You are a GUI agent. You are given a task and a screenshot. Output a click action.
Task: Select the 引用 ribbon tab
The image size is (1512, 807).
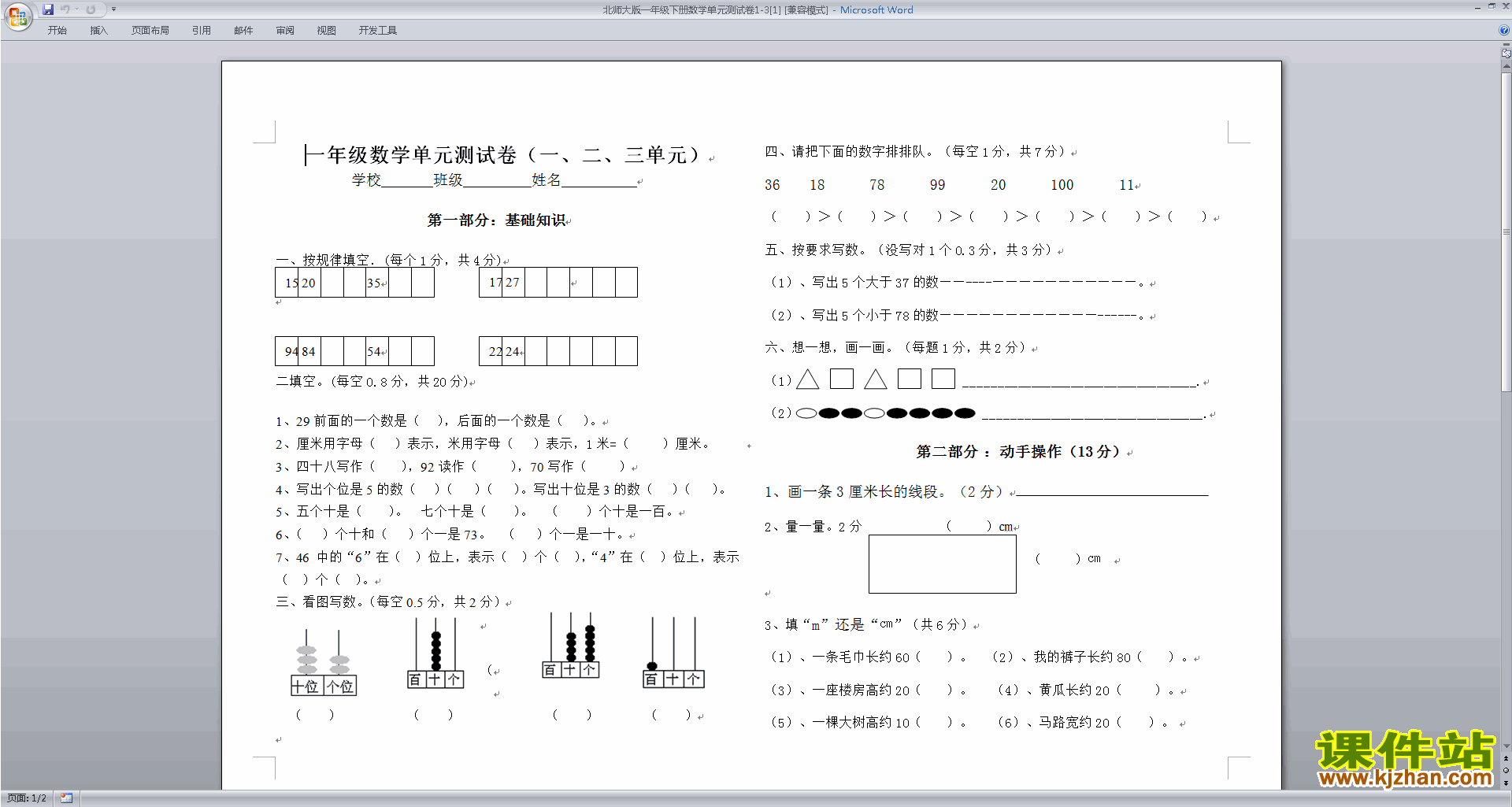pyautogui.click(x=202, y=31)
